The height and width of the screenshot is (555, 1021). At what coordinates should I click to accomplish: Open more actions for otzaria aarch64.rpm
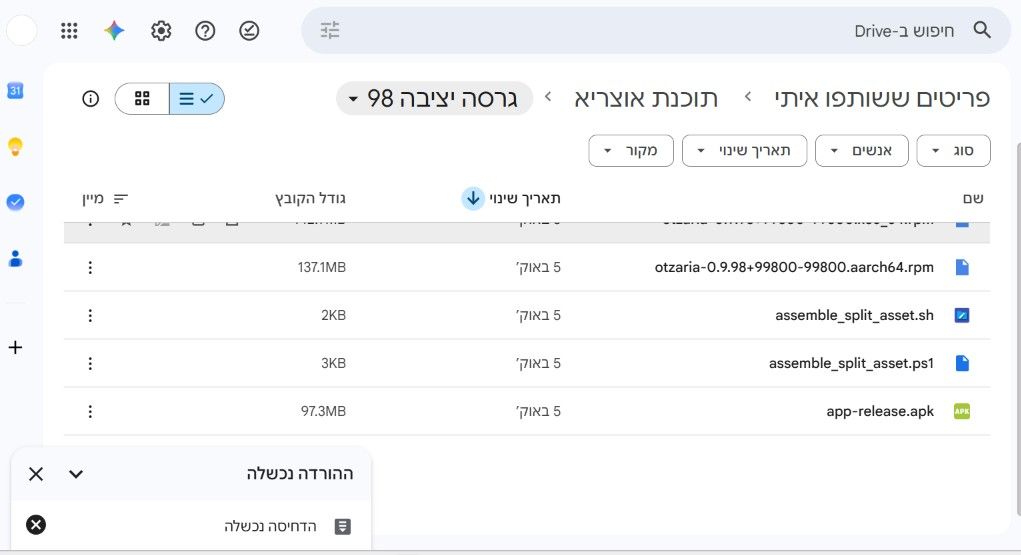click(x=90, y=267)
